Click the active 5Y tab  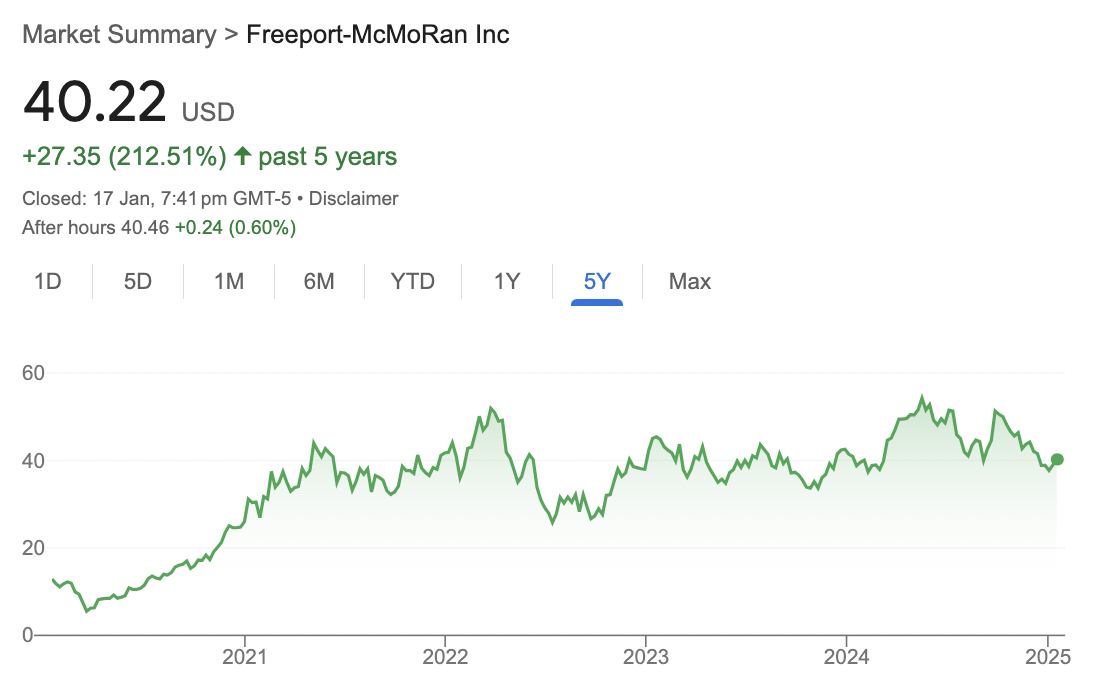click(597, 282)
